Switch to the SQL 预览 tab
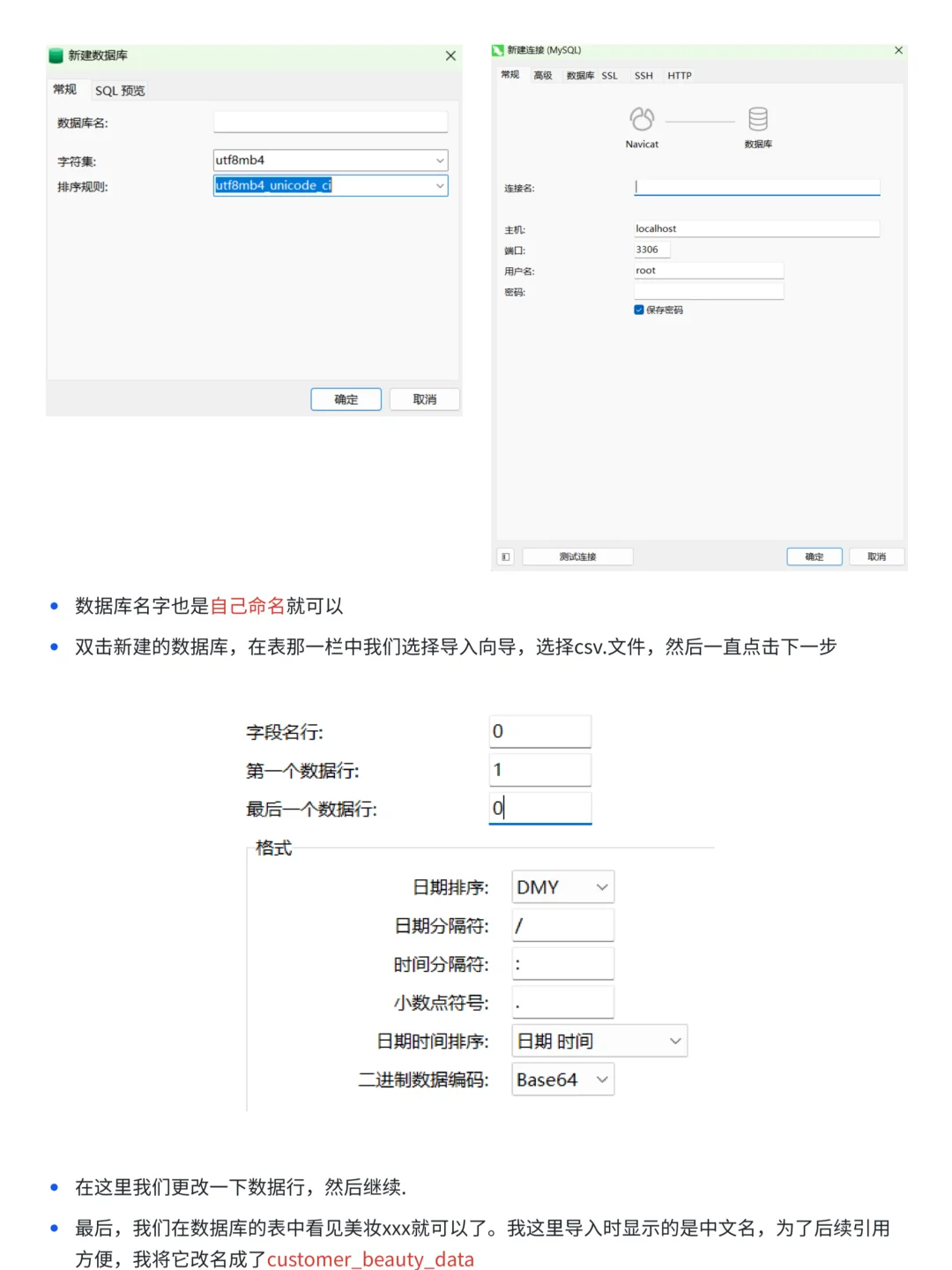The image size is (952, 1270). (120, 90)
